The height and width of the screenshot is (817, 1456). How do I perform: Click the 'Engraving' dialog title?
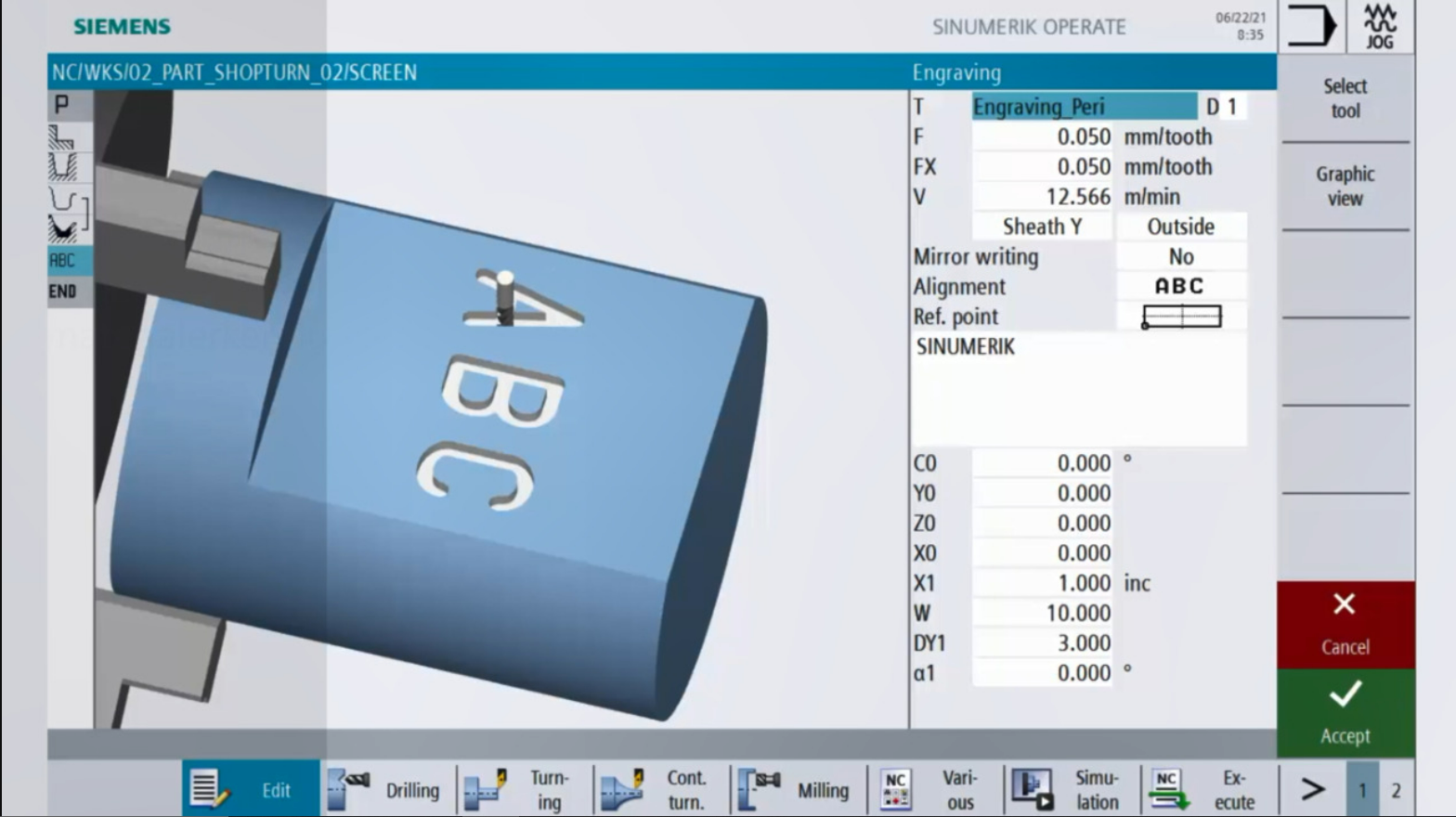tap(956, 72)
